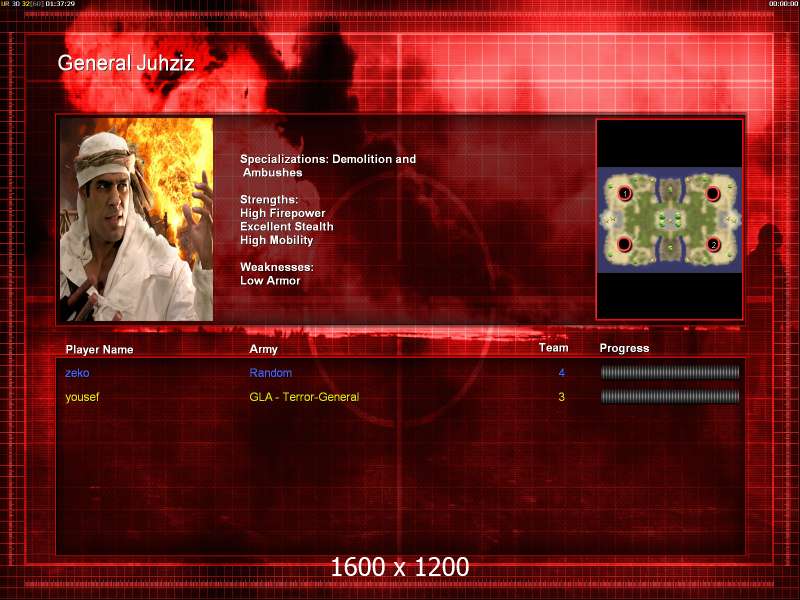Click the 00:00:00 timer readout
This screenshot has width=800, height=600.
(x=784, y=4)
